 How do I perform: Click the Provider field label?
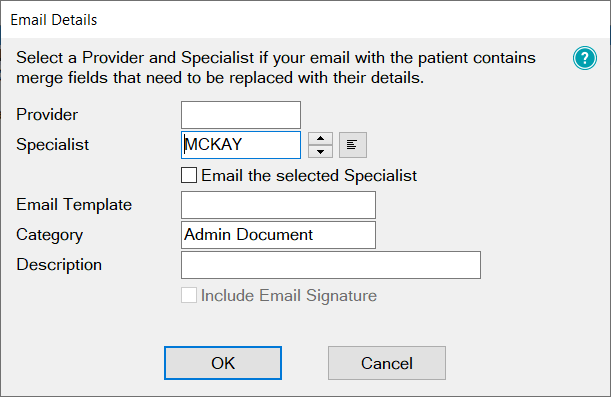click(x=47, y=115)
